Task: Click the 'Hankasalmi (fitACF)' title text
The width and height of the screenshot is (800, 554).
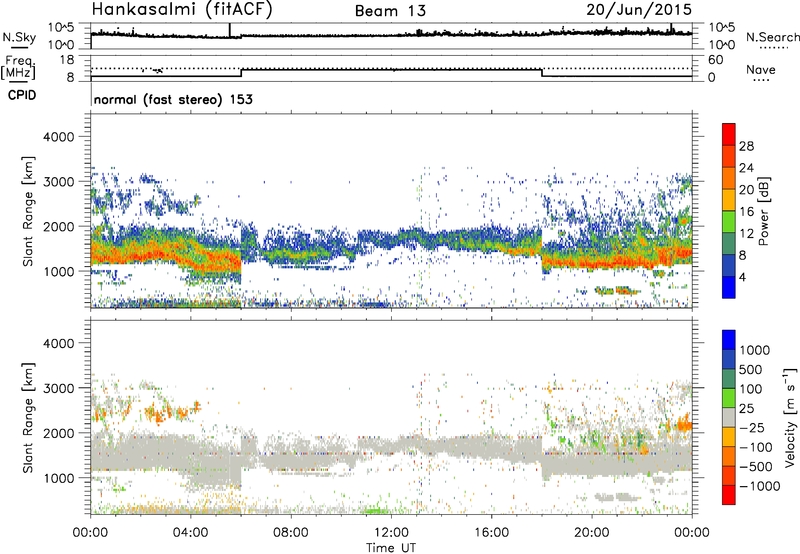Action: 182,10
